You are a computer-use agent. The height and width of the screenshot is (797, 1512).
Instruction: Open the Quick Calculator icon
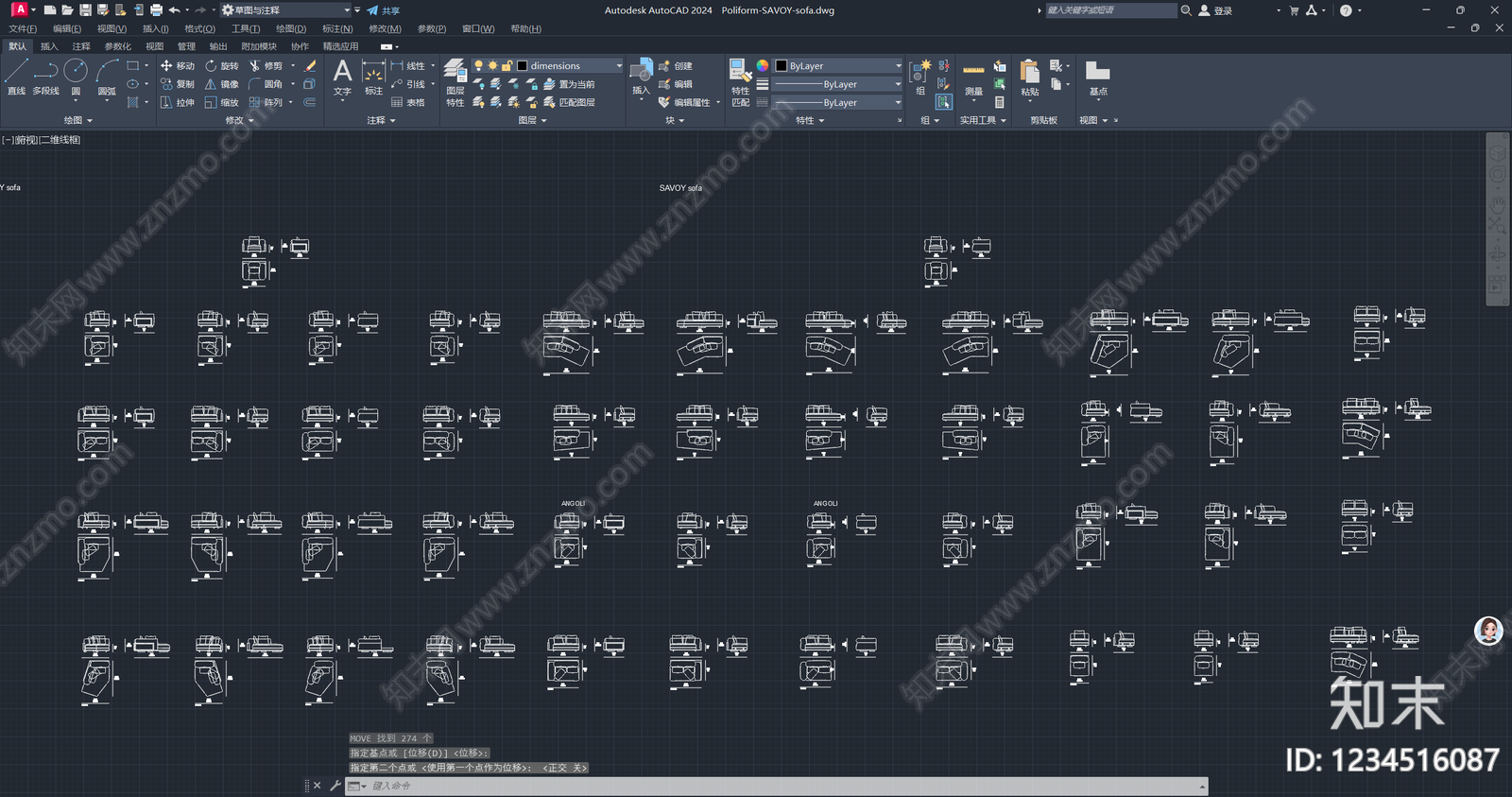click(x=1000, y=102)
